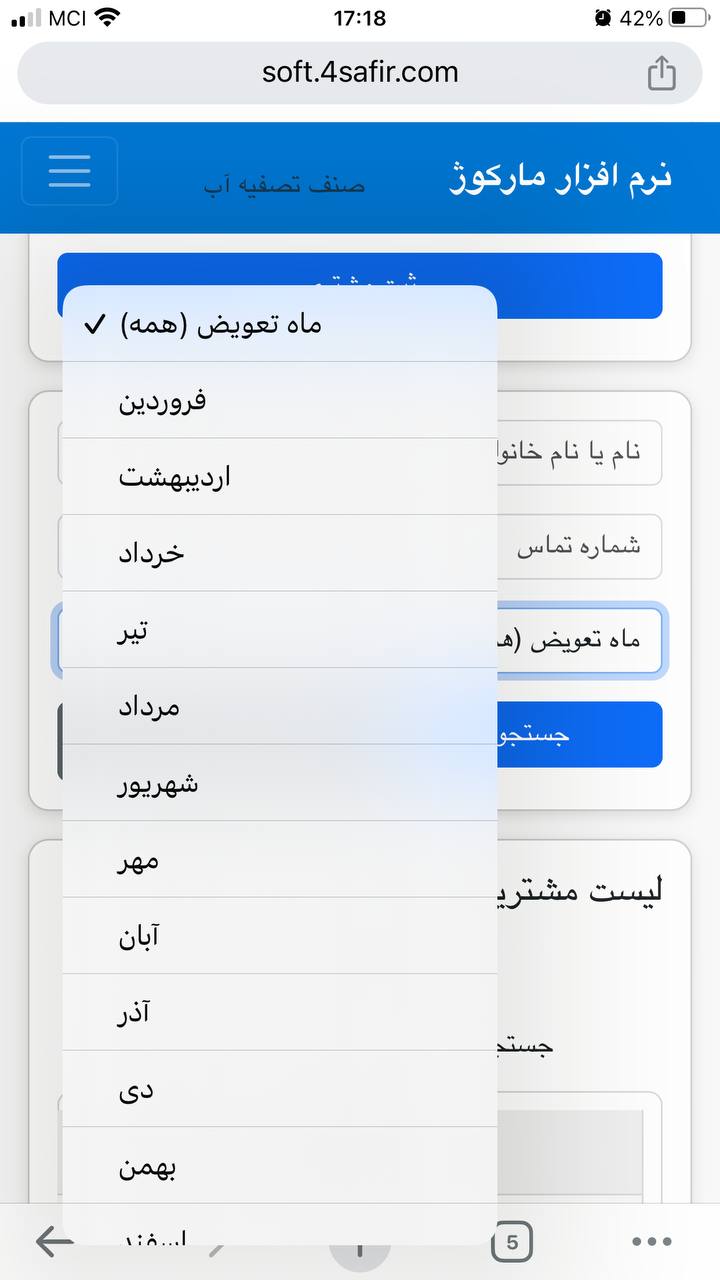Tap the شماره تماس input field
The height and width of the screenshot is (1280, 720).
pos(580,547)
